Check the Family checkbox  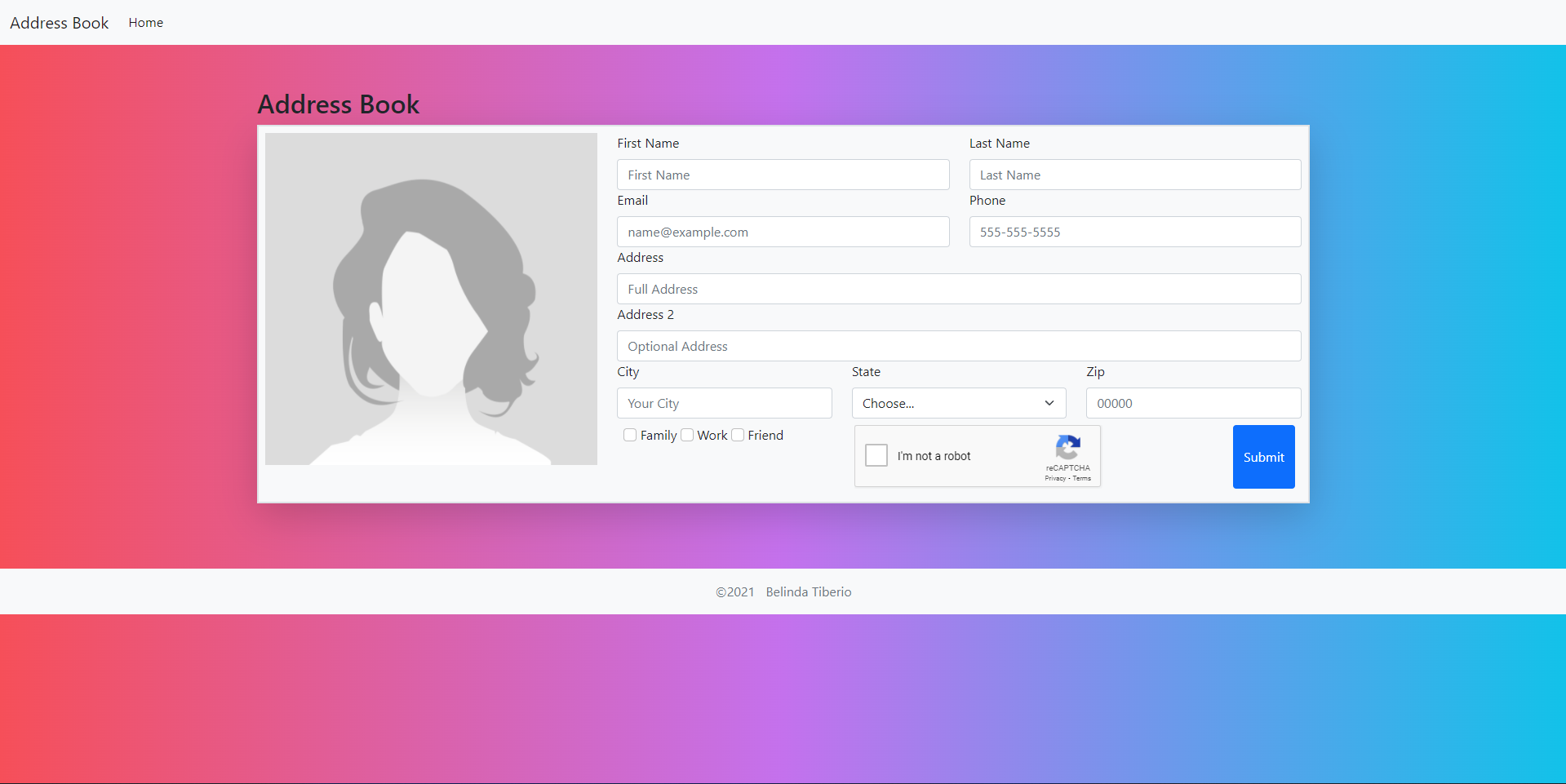(x=630, y=436)
